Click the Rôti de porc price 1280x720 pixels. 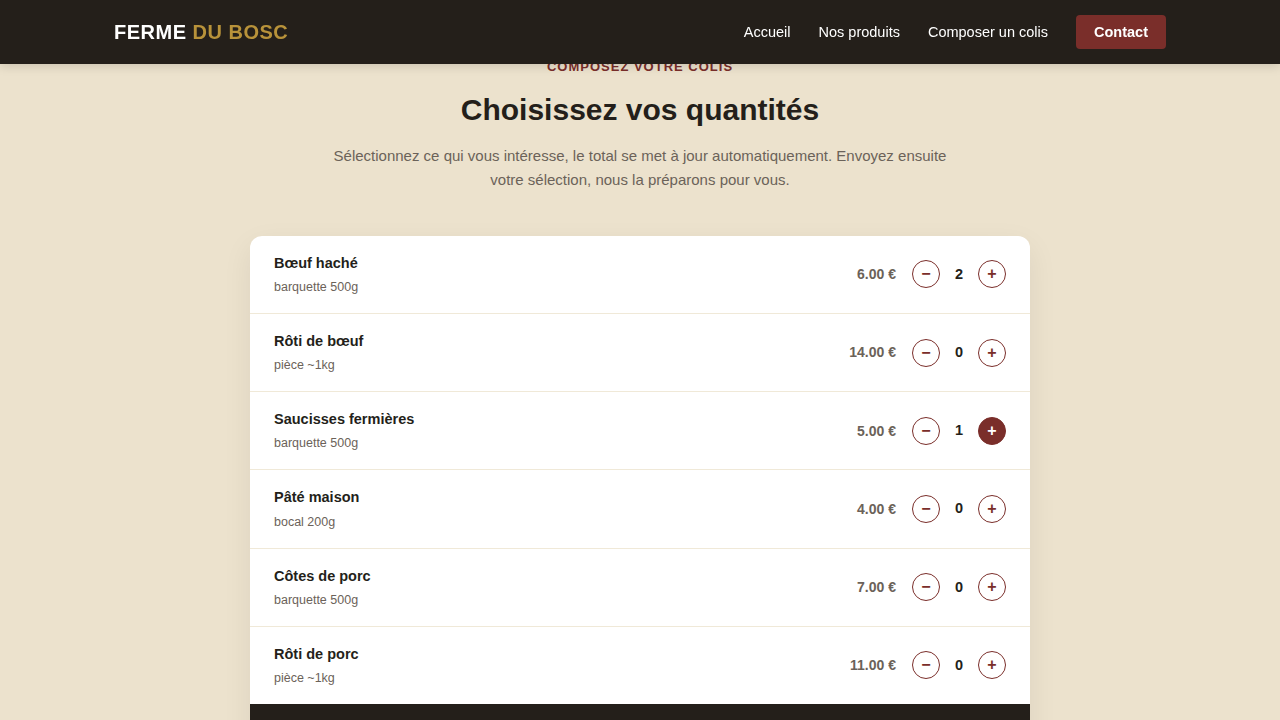point(873,665)
